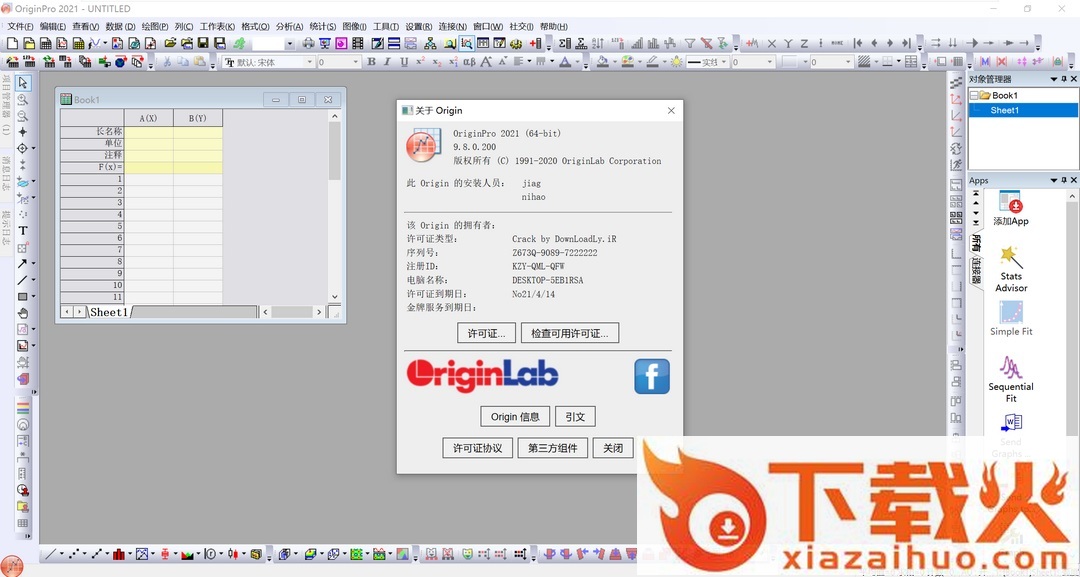
Task: Click the add data filter funnel icon
Action: click(x=689, y=44)
